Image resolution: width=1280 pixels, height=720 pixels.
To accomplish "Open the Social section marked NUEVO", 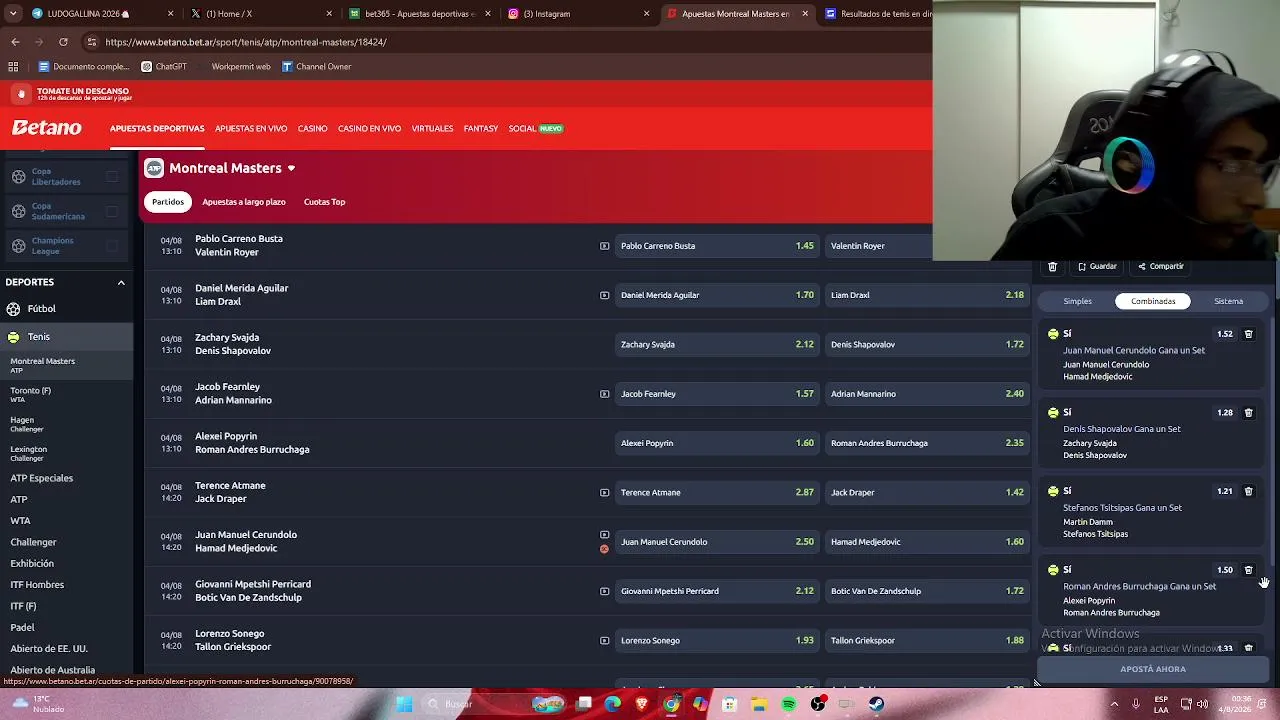I will tap(536, 129).
